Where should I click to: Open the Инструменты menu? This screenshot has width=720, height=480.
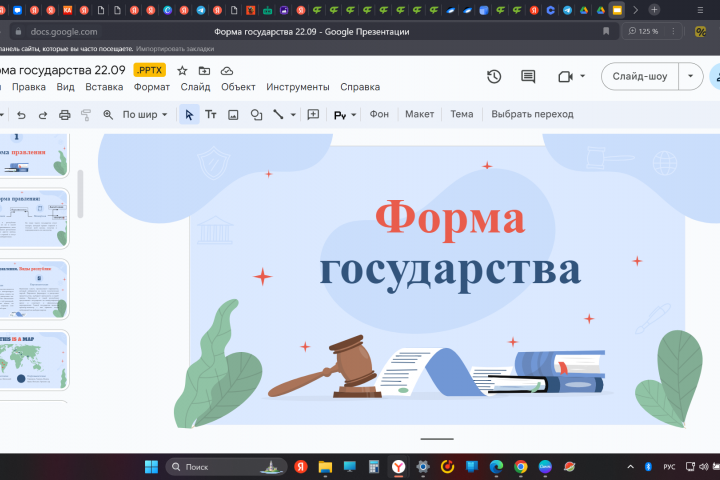click(298, 87)
